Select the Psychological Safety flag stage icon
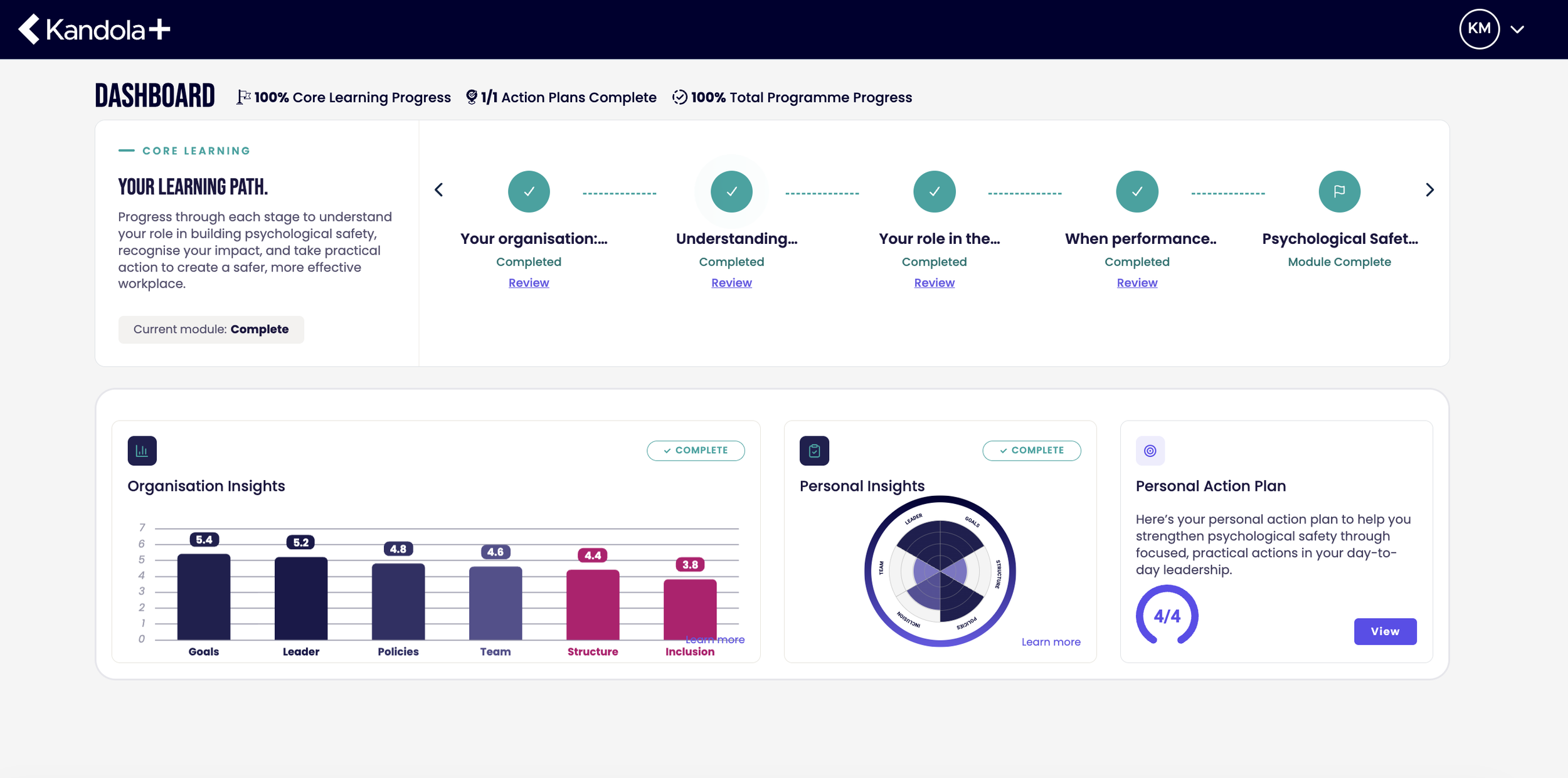The width and height of the screenshot is (1568, 778). 1339,191
